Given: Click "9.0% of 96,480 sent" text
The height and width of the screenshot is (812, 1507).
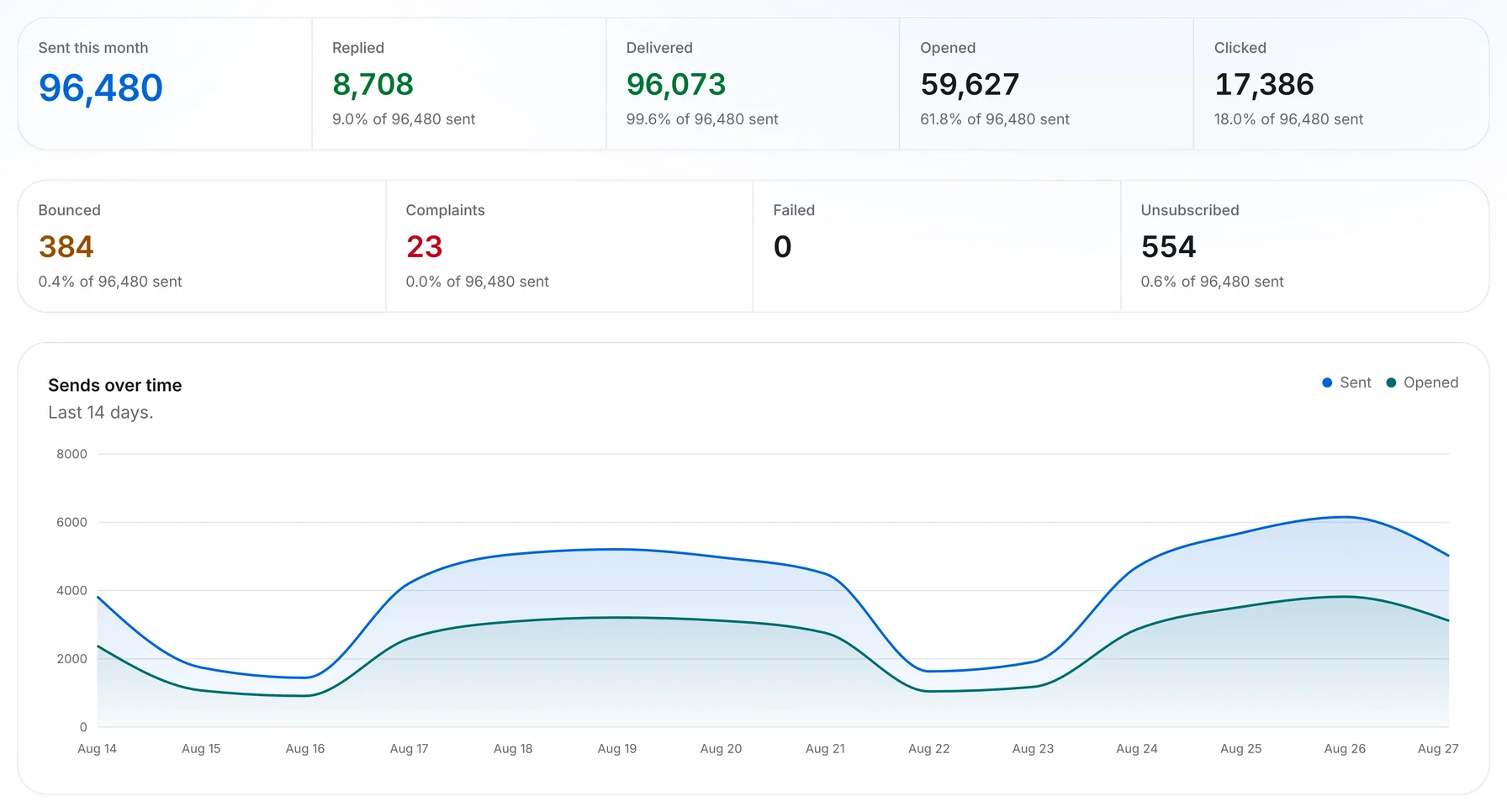Looking at the screenshot, I should (404, 119).
